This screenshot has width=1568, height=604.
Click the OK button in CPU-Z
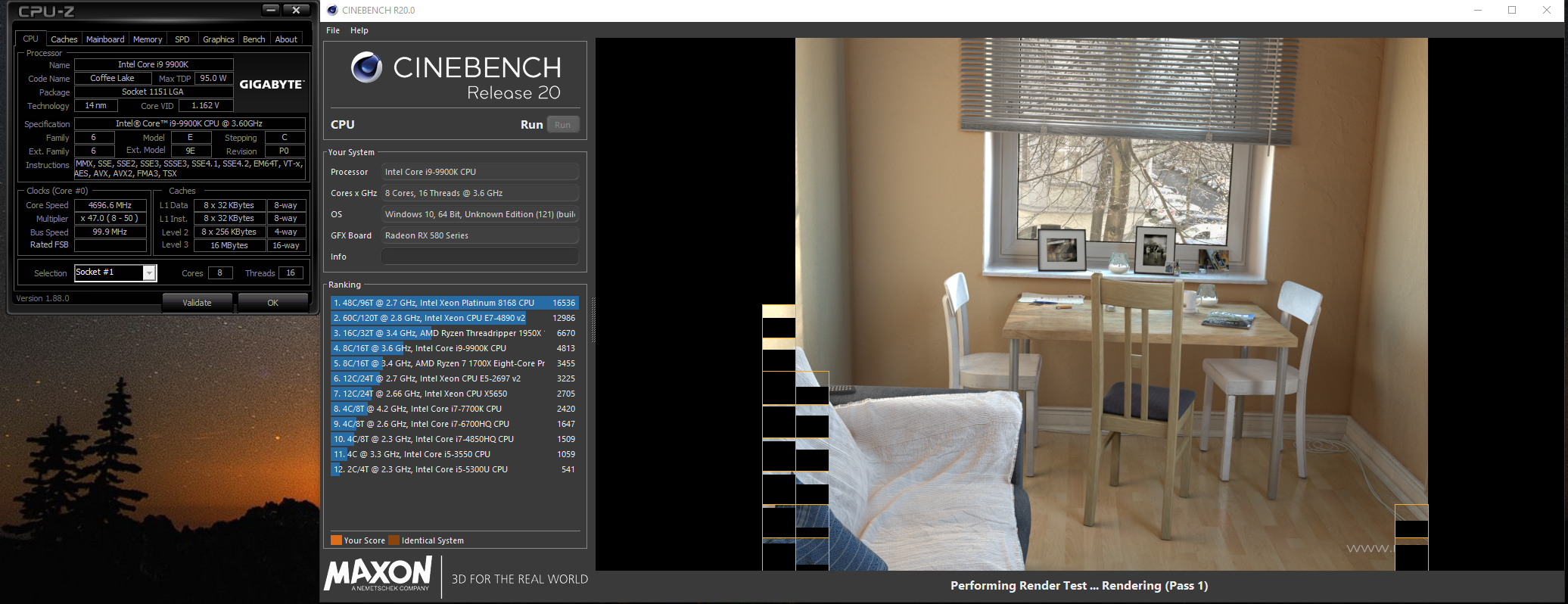coord(273,303)
